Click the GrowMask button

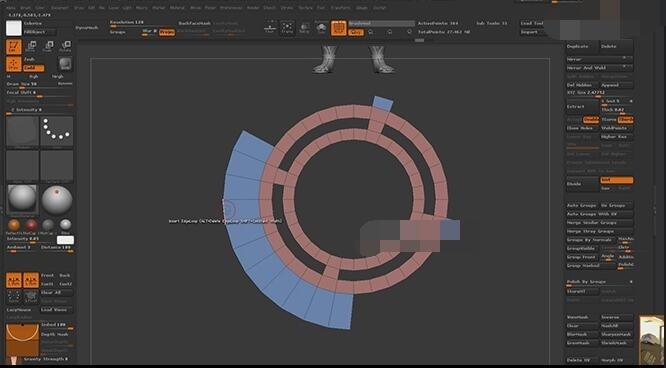pyautogui.click(x=582, y=343)
